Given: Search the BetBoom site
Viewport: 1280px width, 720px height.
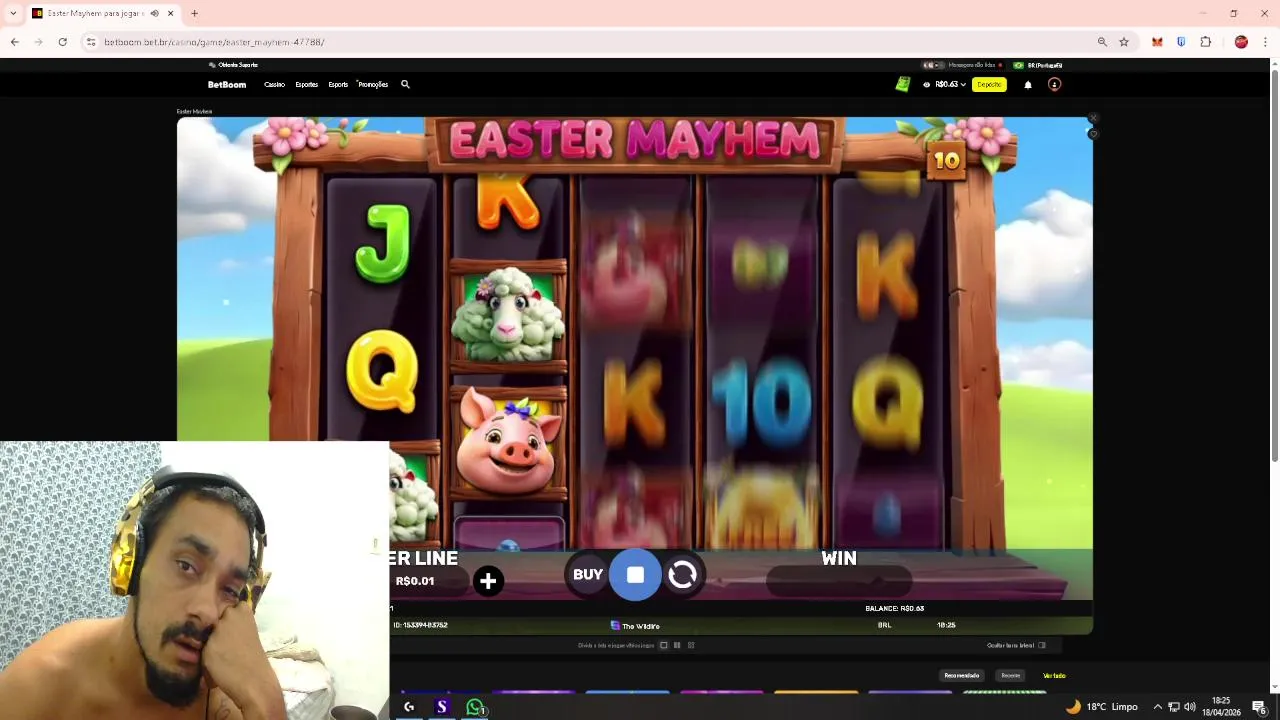Looking at the screenshot, I should coord(405,84).
